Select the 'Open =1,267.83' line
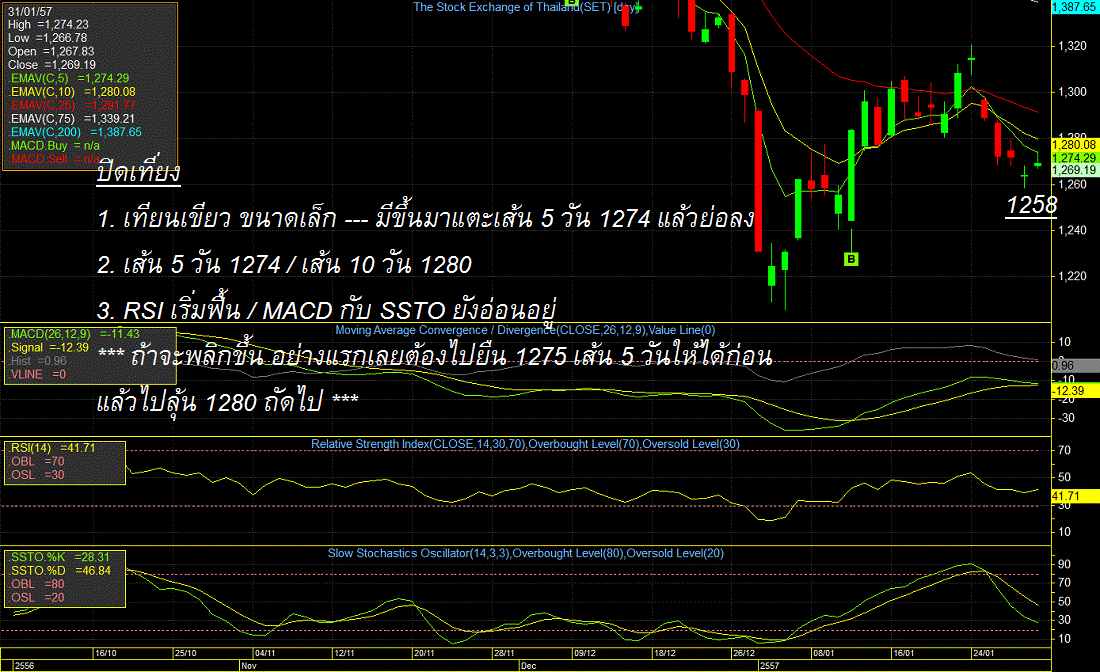 click(x=51, y=51)
